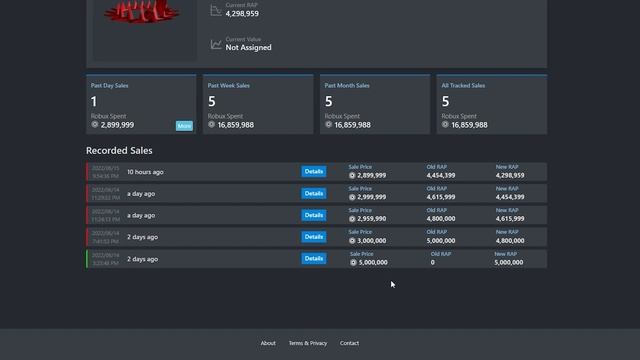
Task: Open Details for the 3,000,000 sale
Action: (x=313, y=237)
